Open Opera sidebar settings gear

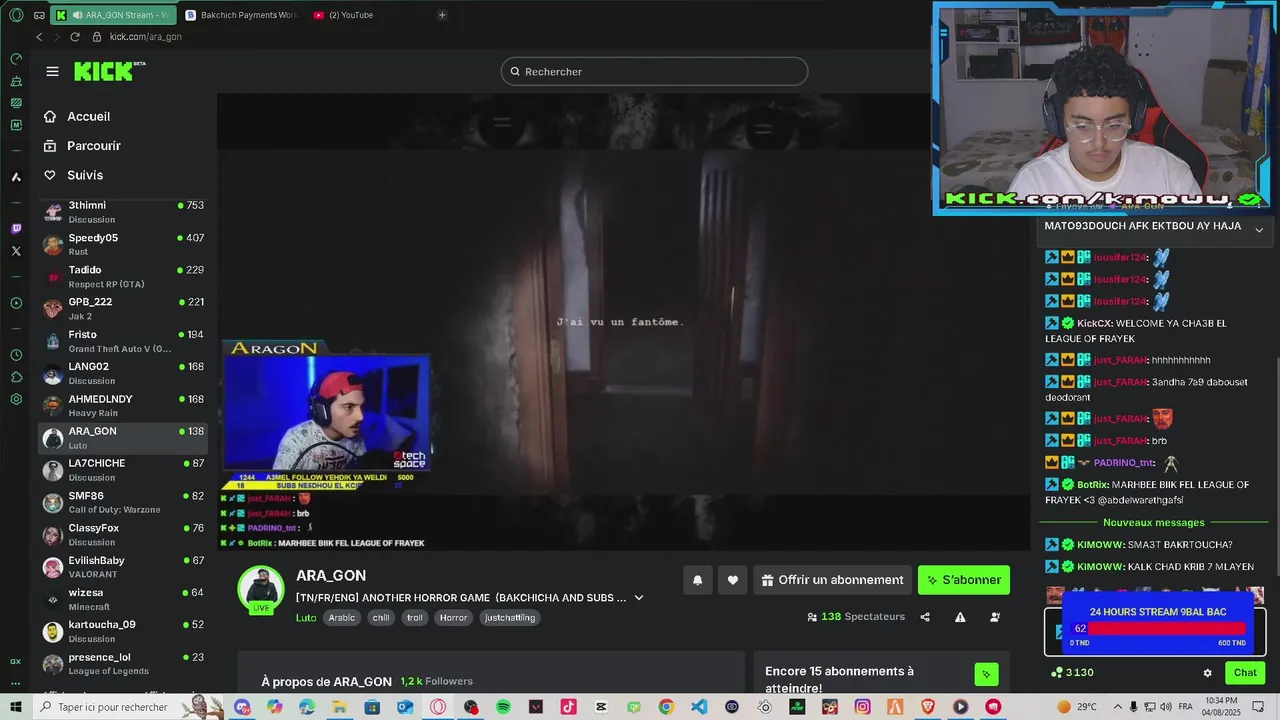[x=16, y=399]
